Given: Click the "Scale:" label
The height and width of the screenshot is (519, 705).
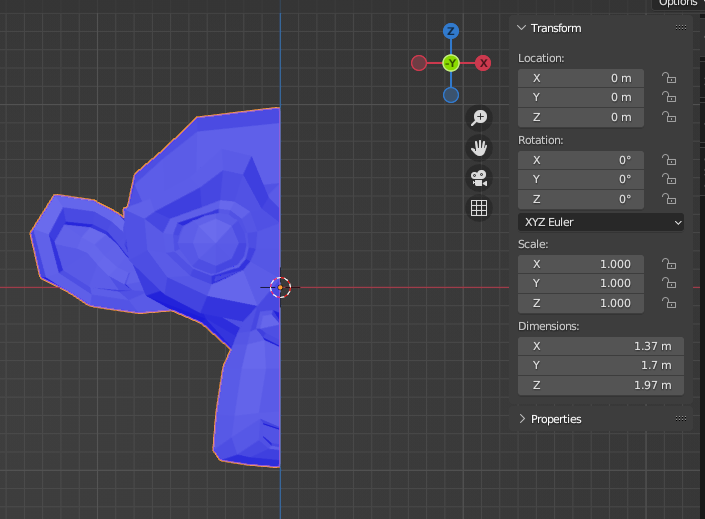Looking at the screenshot, I should point(533,244).
